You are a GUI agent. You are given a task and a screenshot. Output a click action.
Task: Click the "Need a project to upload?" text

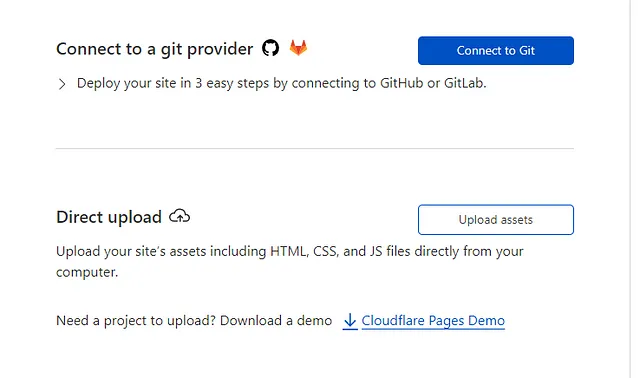click(x=136, y=321)
